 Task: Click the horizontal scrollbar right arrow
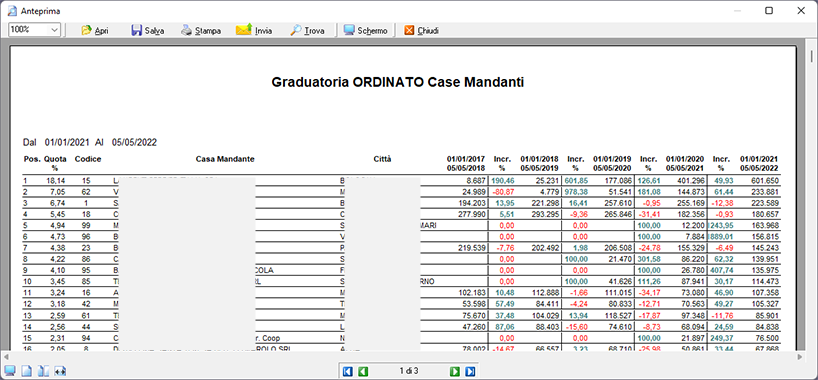click(x=801, y=357)
